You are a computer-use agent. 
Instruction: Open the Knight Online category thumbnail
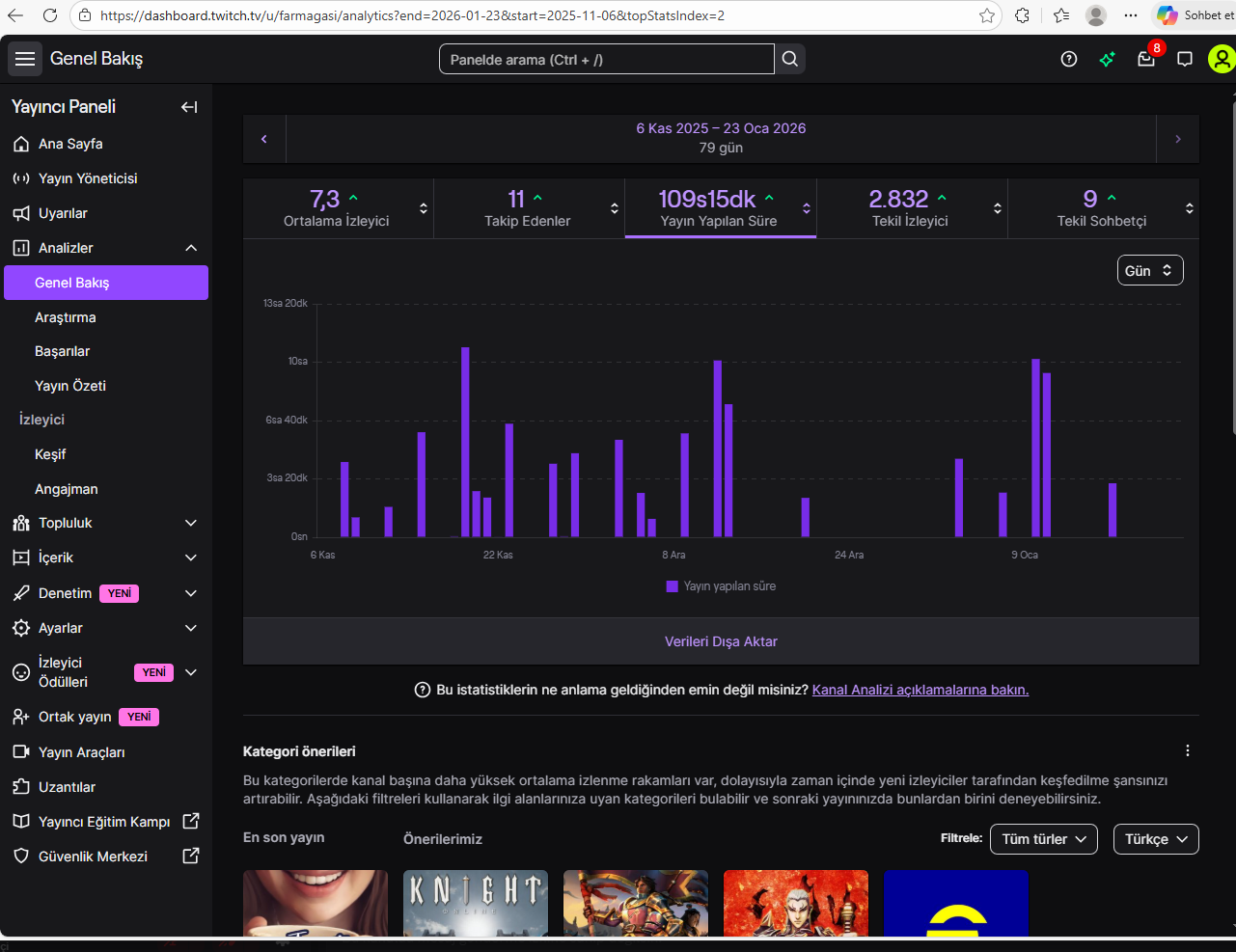coord(476,903)
